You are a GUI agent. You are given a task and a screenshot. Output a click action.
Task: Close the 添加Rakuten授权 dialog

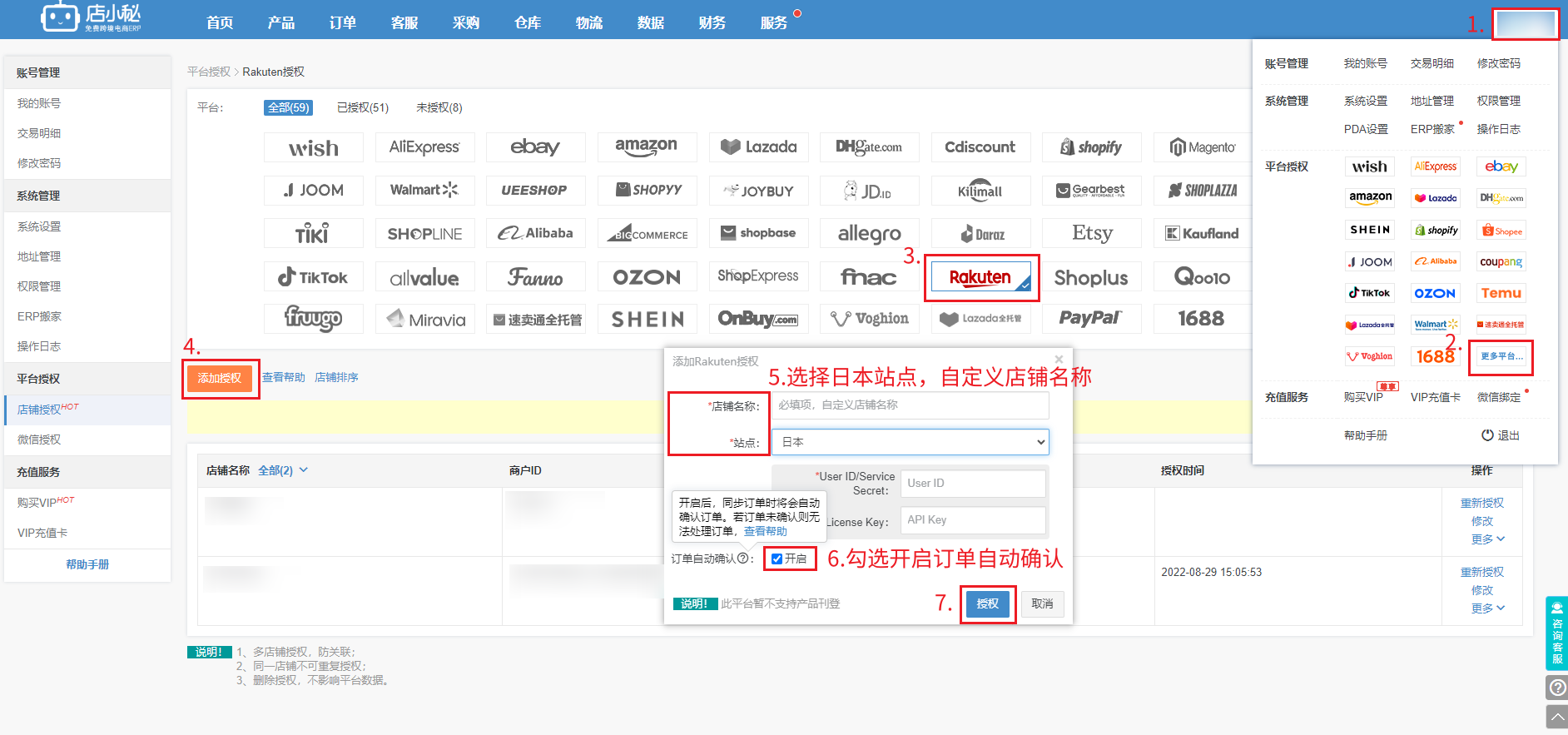(1059, 360)
